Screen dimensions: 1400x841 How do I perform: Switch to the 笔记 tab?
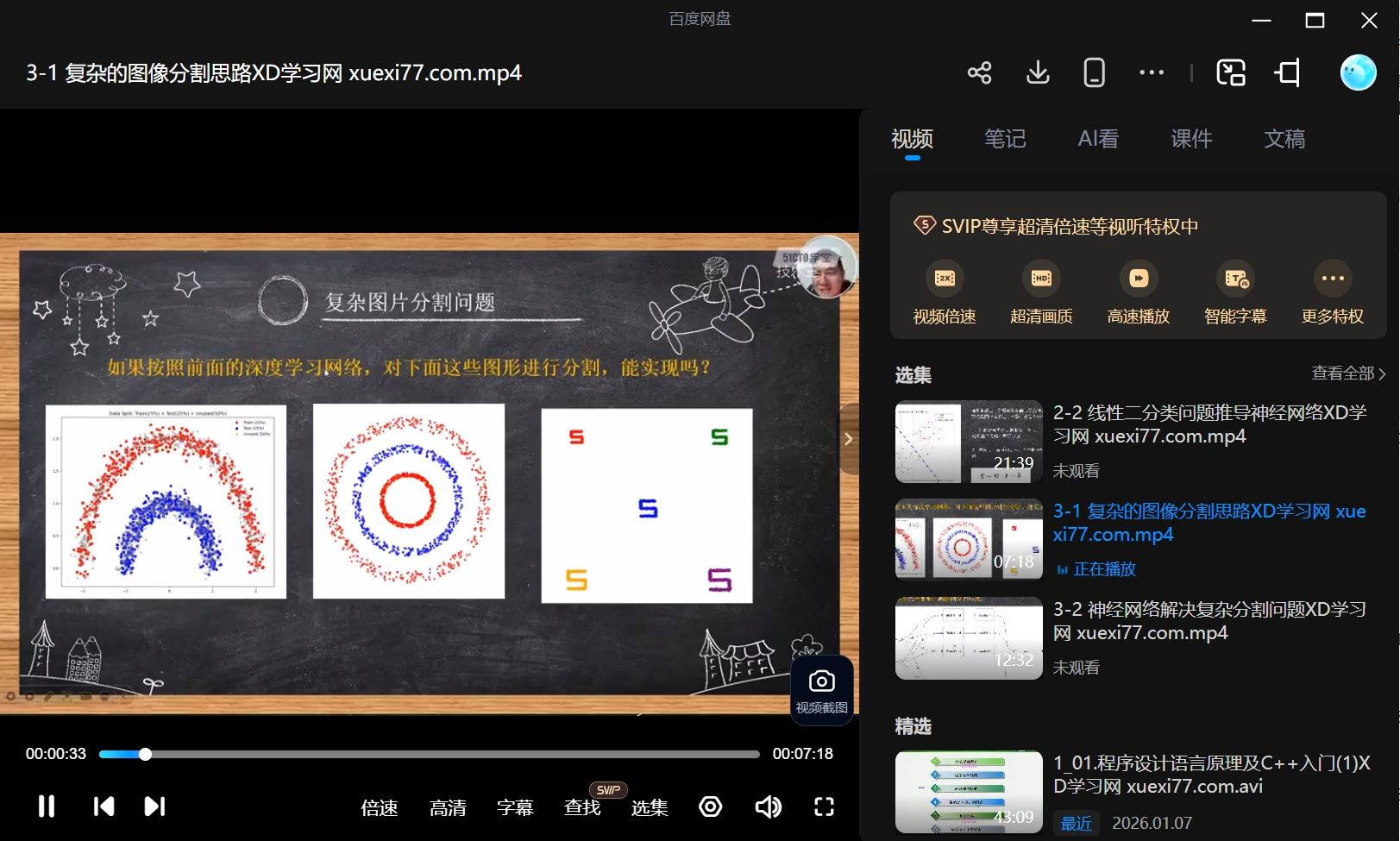click(x=1005, y=139)
